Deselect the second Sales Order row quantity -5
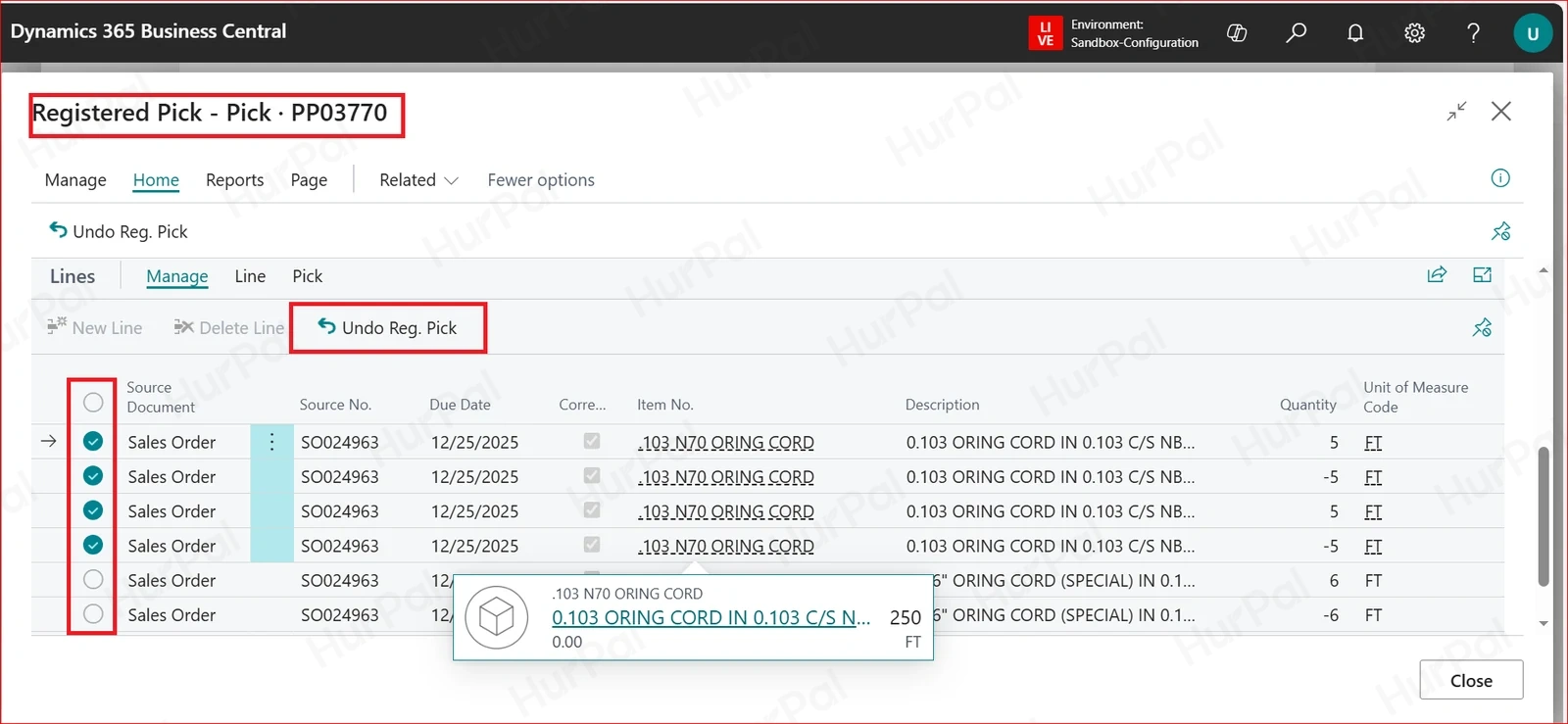This screenshot has height=724, width=1568. (93, 475)
